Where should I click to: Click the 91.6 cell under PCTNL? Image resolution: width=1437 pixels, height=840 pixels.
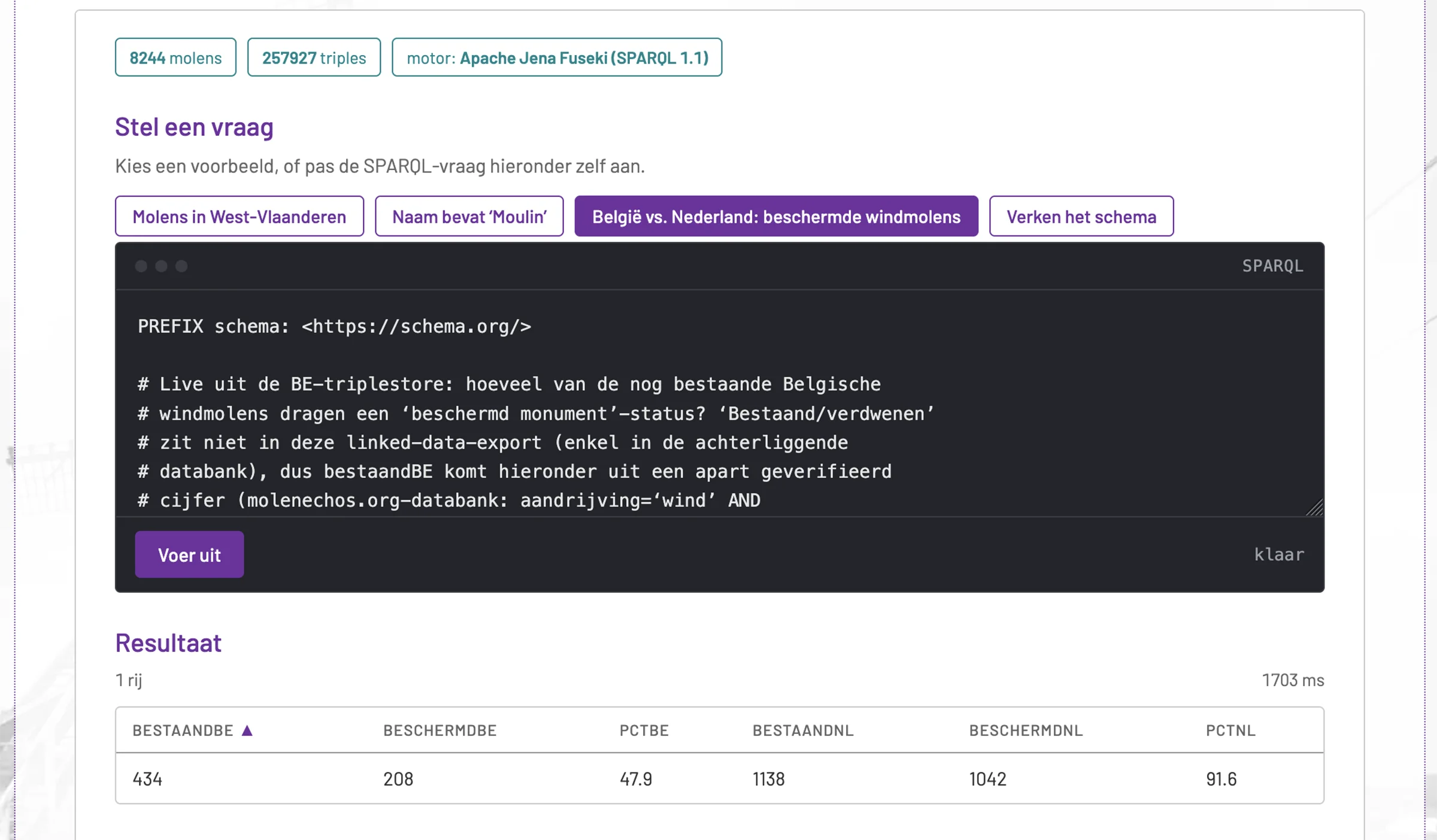(x=1221, y=779)
